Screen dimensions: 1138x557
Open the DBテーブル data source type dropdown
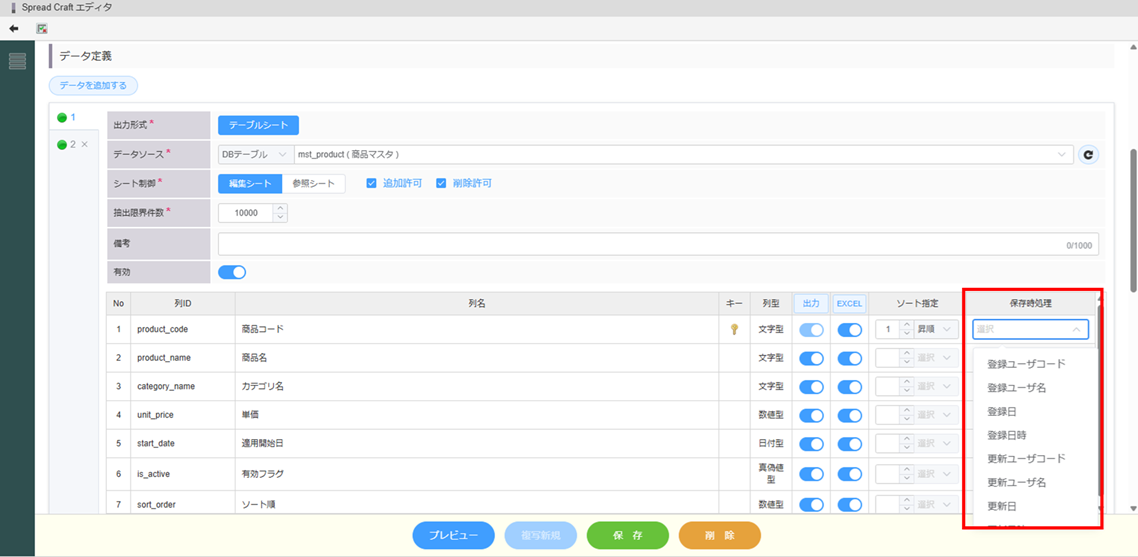[254, 155]
